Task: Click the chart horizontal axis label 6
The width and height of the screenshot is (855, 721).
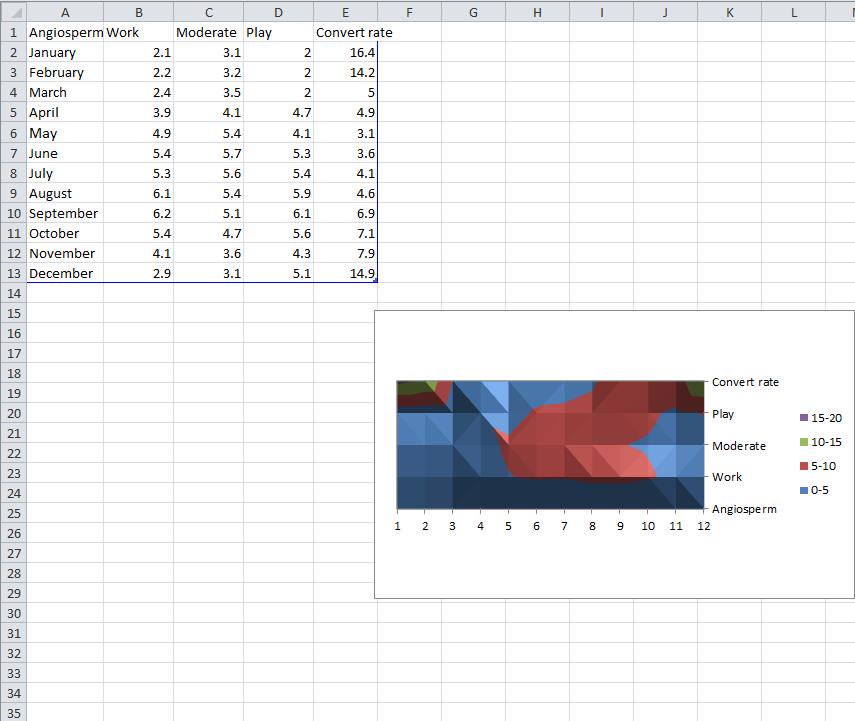Action: coord(537,526)
